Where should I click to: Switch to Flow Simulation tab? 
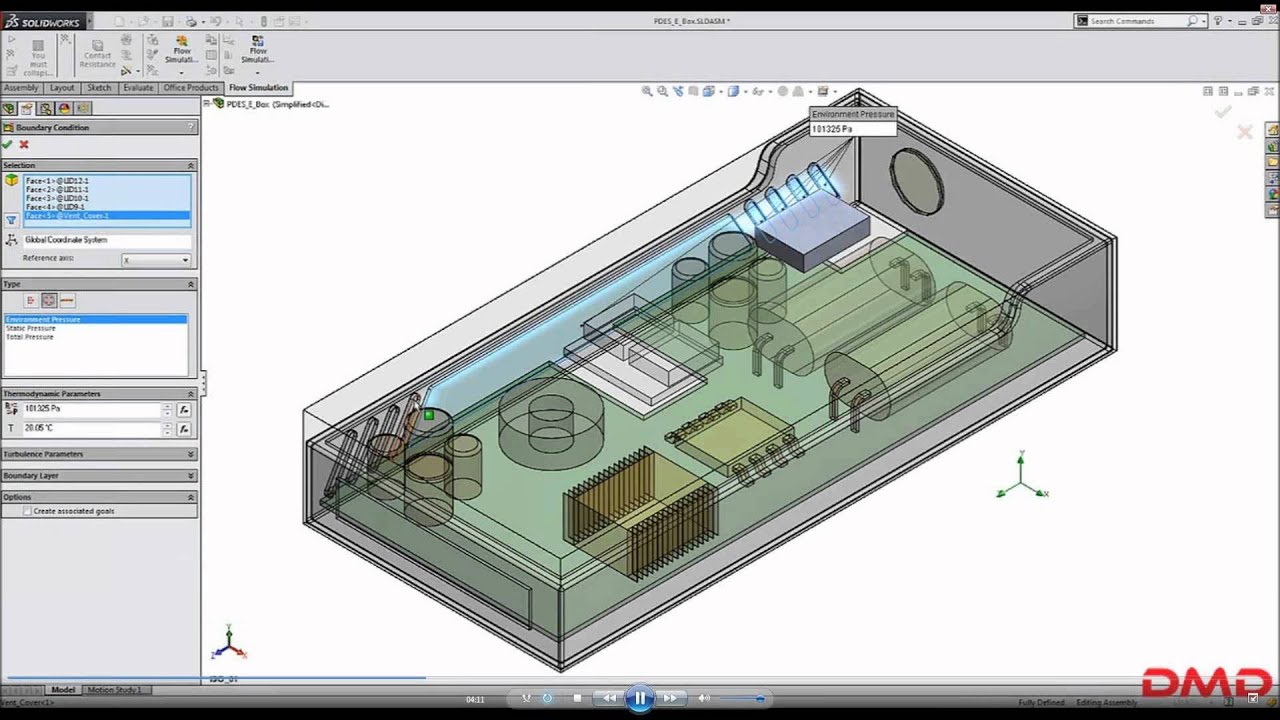(x=258, y=88)
